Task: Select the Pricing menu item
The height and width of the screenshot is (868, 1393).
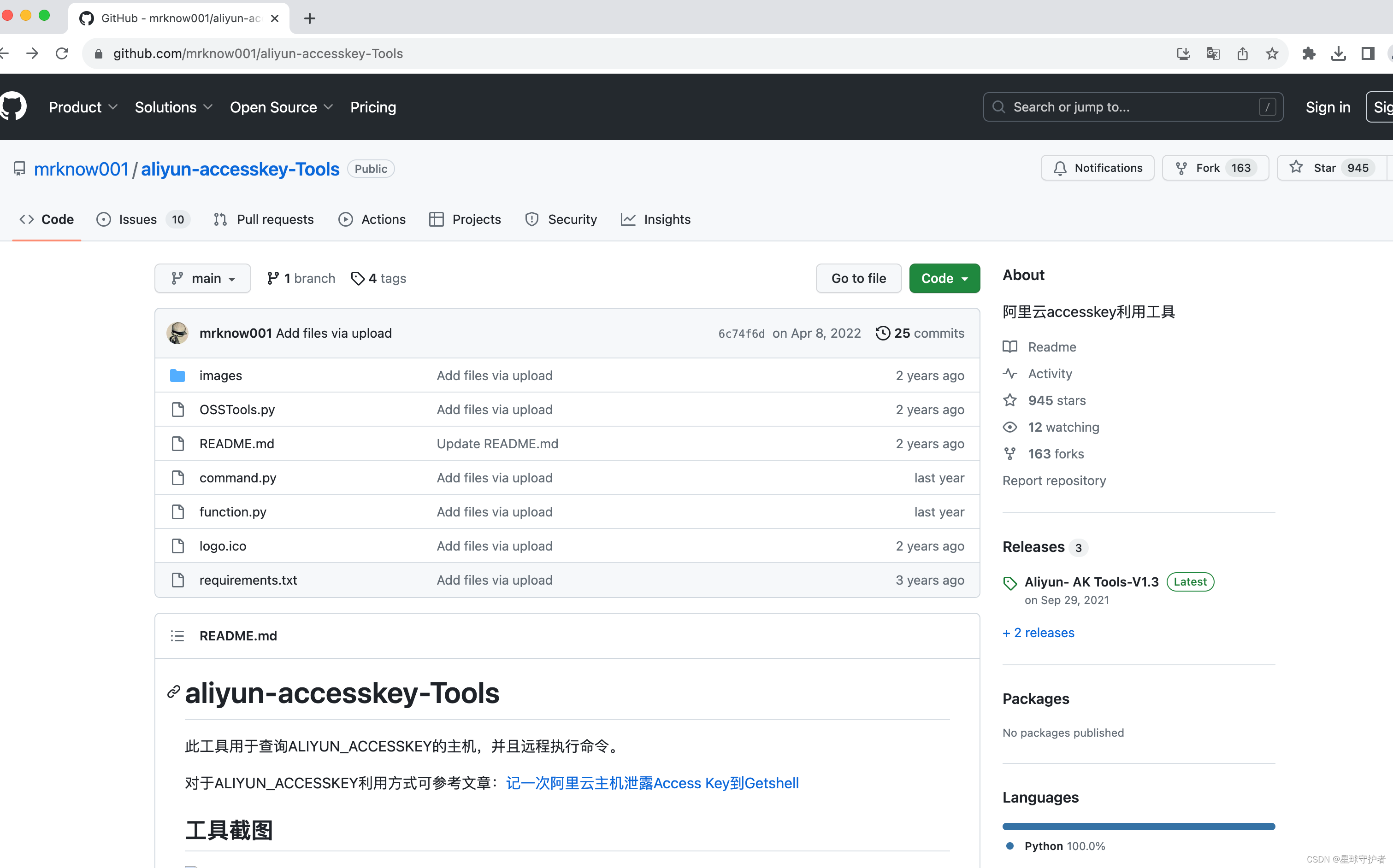Action: (x=373, y=107)
